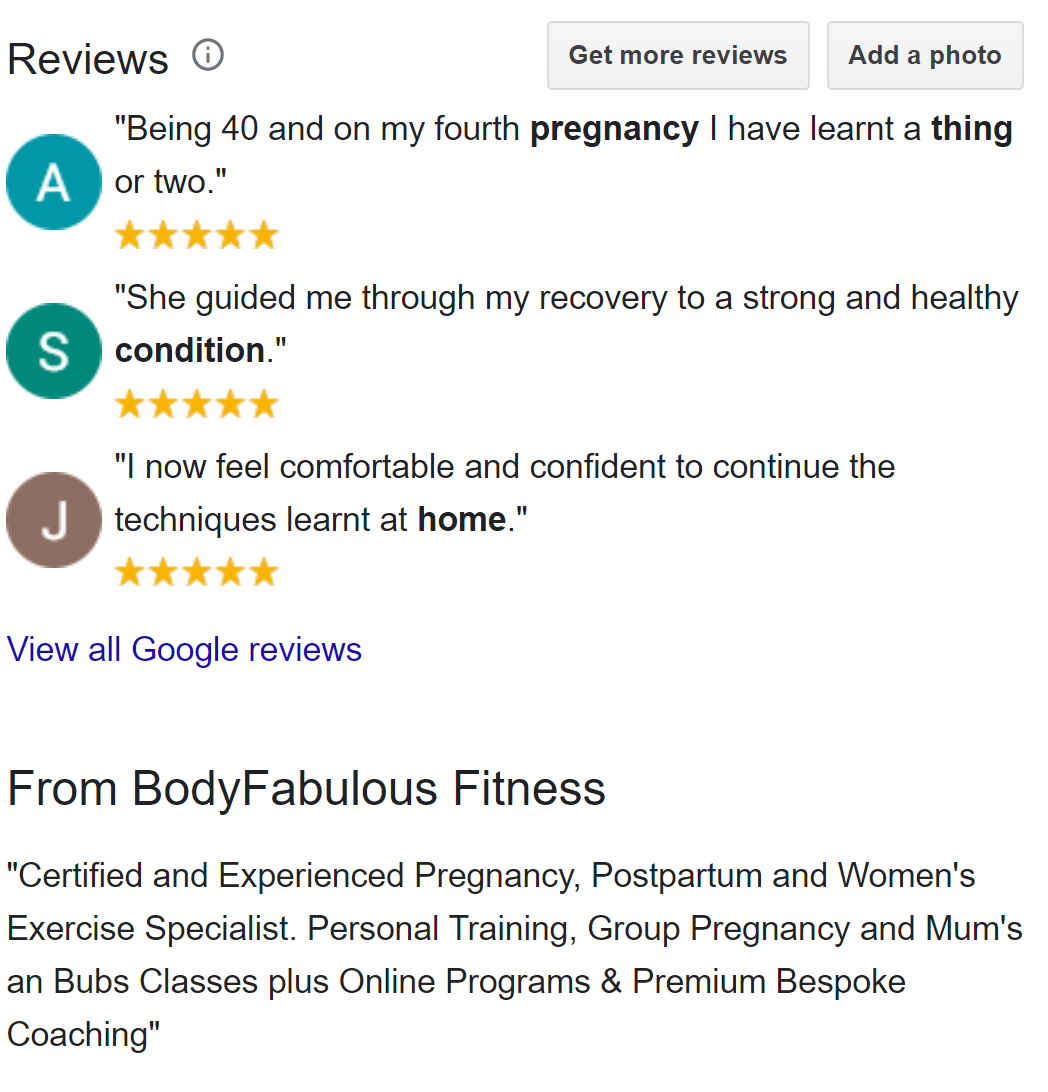Open the 'View all Google reviews' link

pyautogui.click(x=184, y=650)
